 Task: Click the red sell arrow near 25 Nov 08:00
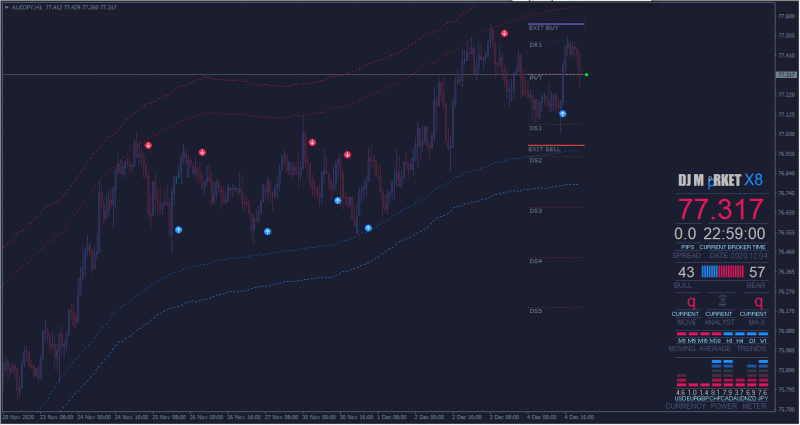point(148,145)
